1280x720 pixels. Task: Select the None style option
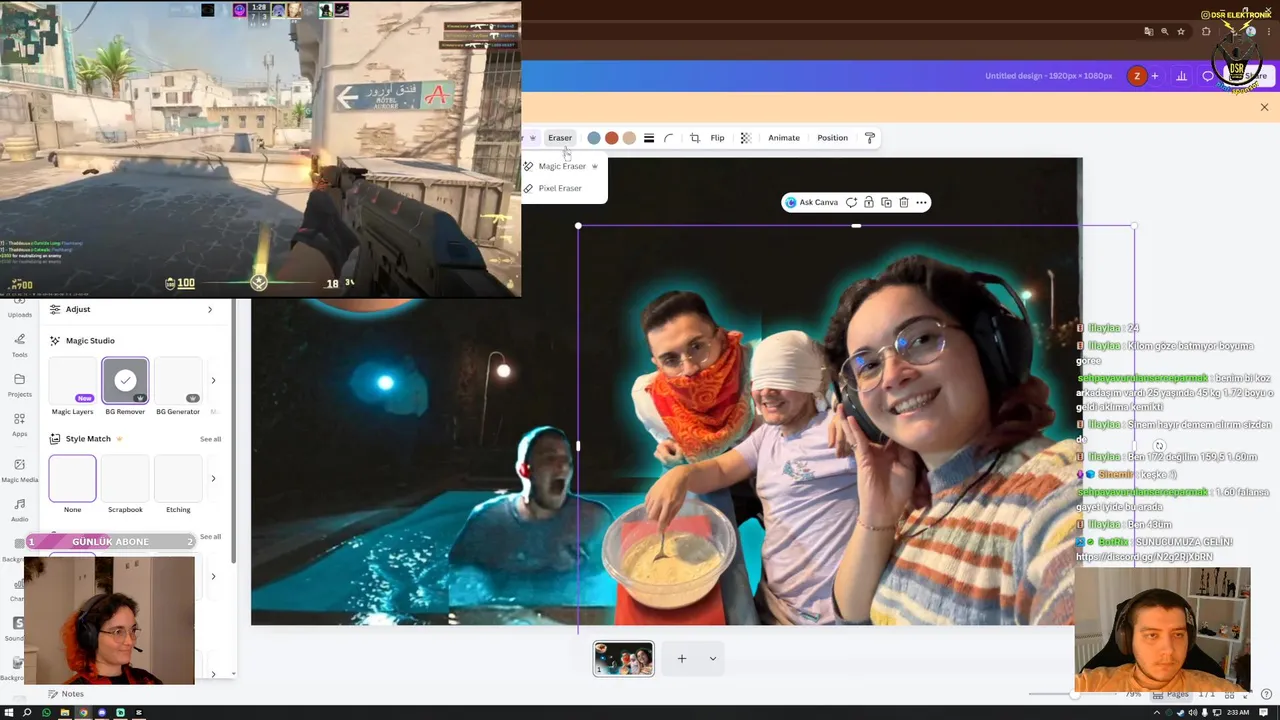click(72, 485)
